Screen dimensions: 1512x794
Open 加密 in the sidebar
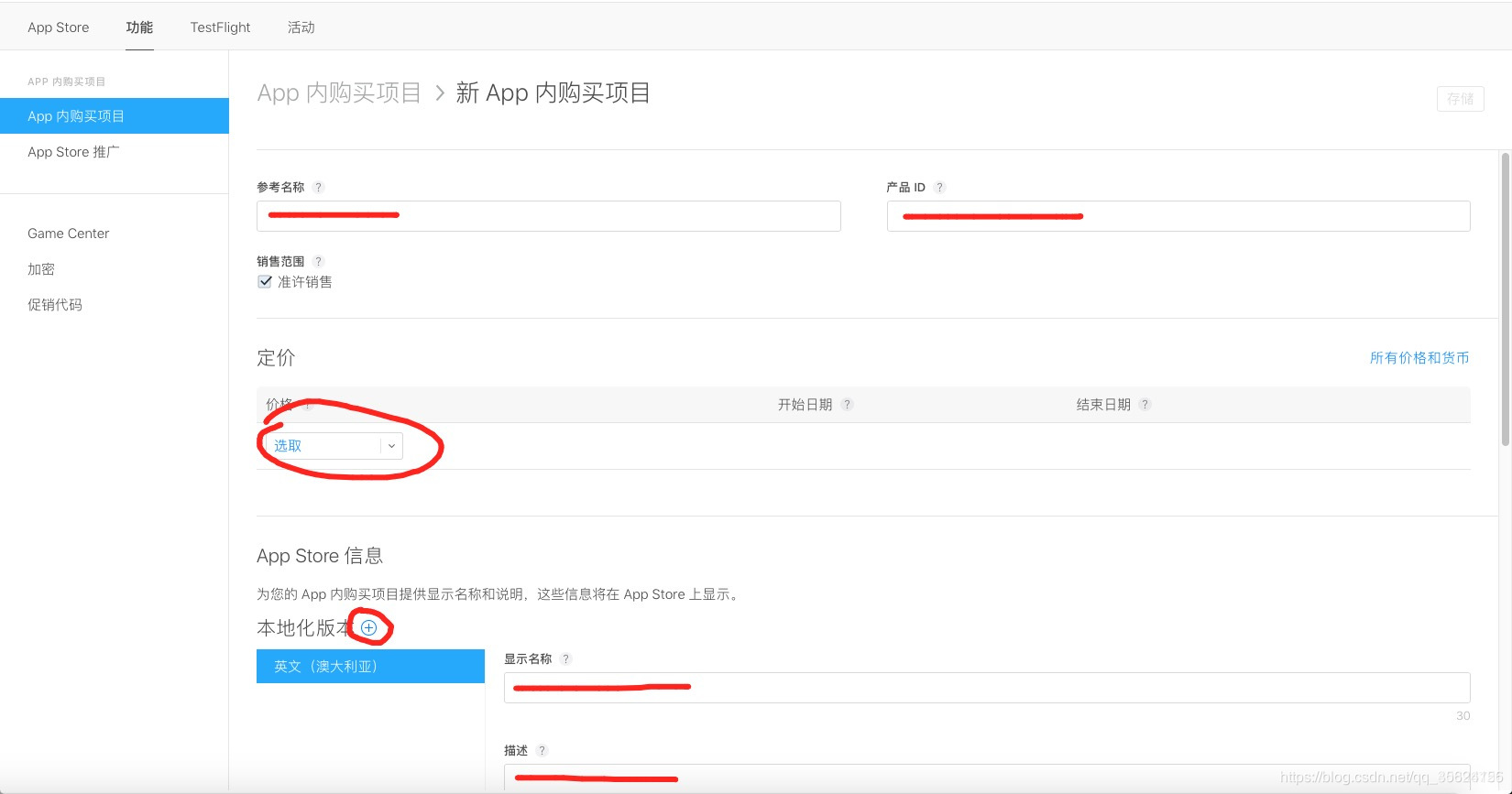point(41,269)
